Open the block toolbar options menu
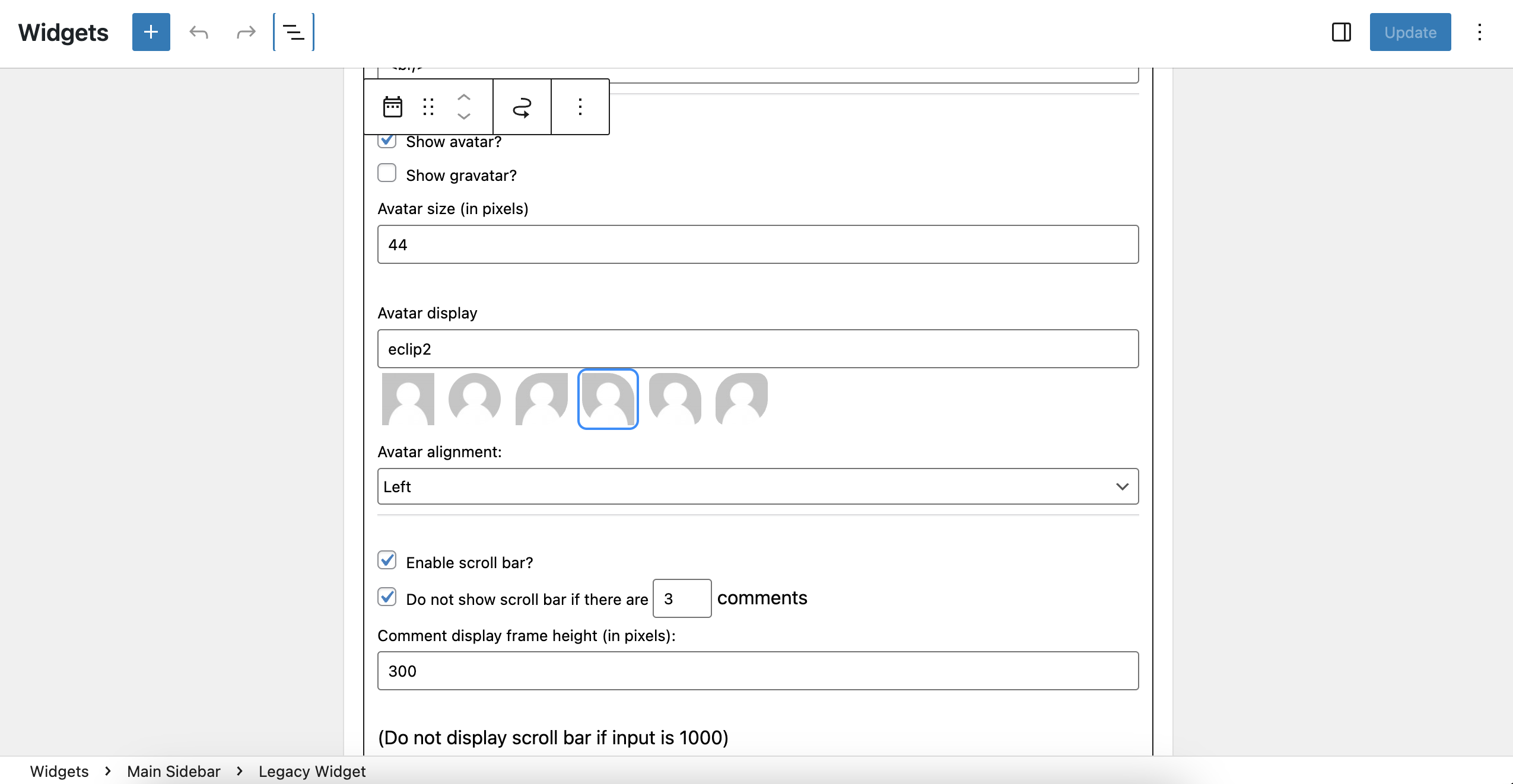 pyautogui.click(x=580, y=107)
